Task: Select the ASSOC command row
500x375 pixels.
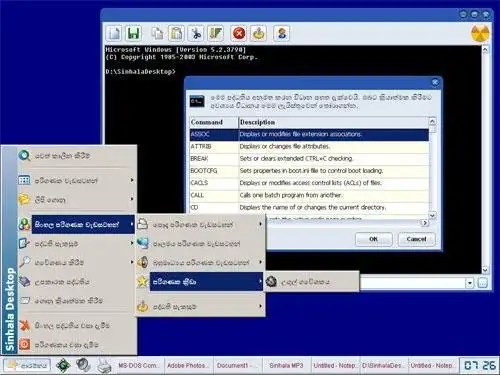Action: coord(309,134)
